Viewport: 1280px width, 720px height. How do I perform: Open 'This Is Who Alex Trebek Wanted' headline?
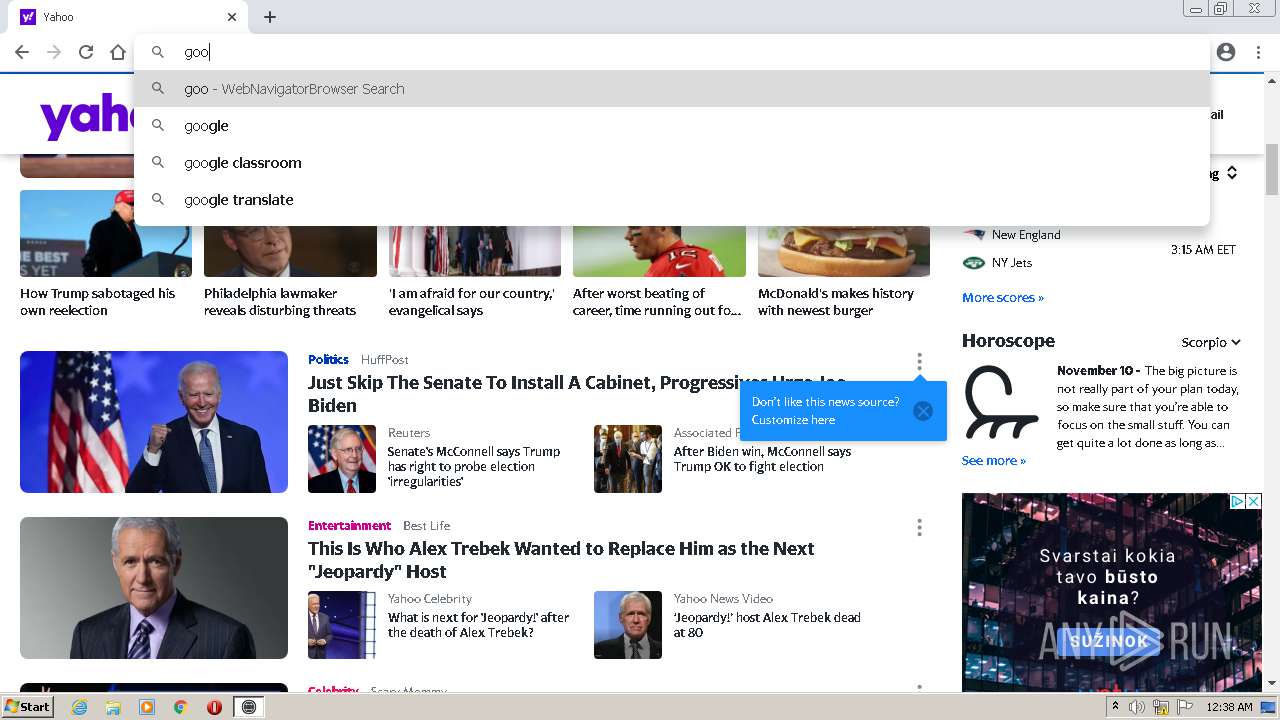561,560
